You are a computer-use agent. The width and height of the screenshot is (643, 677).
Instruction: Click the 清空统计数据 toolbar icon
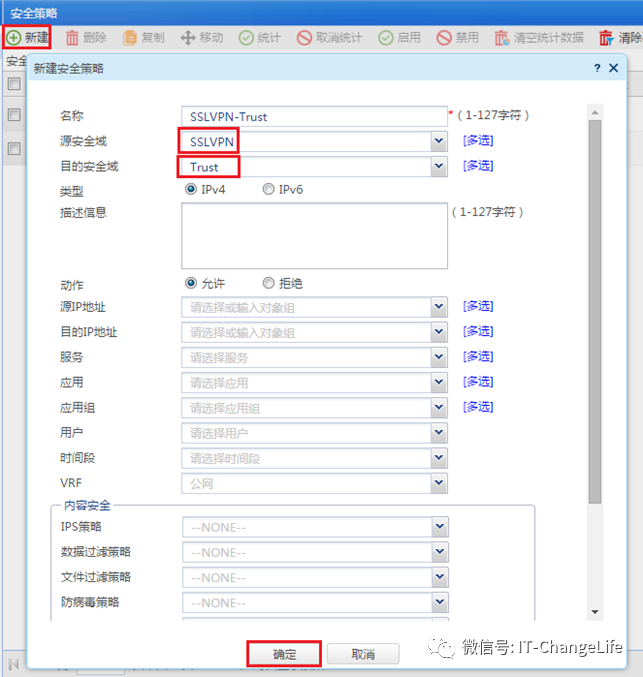(502, 38)
